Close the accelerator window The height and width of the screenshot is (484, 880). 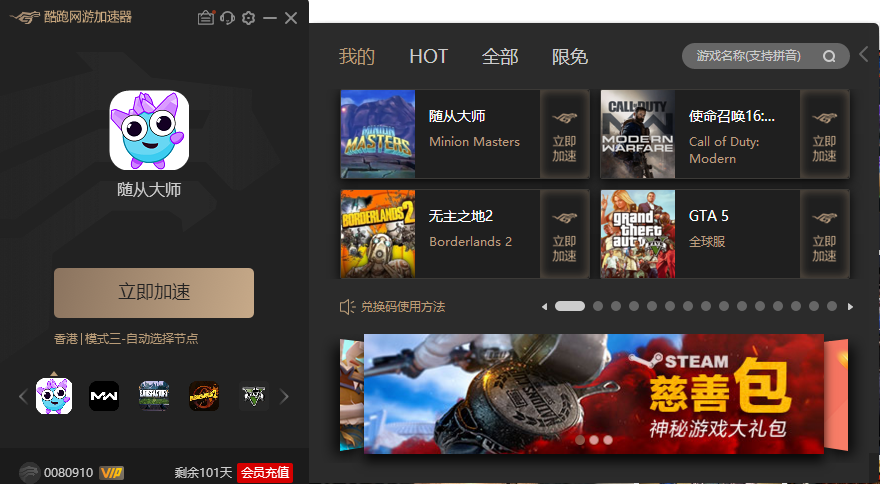[291, 18]
